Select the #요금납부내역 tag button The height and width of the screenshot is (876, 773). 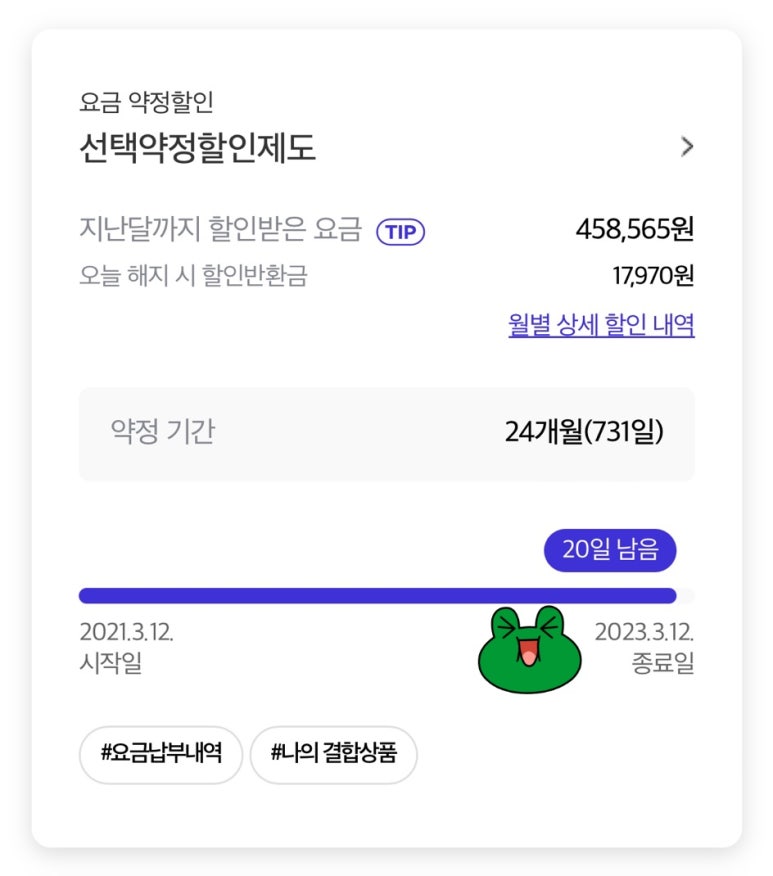[x=161, y=754]
